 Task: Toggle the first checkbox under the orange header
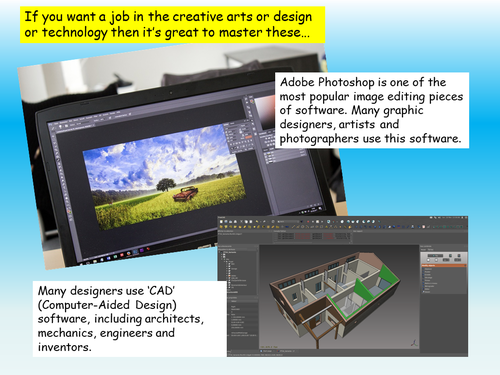point(423,269)
